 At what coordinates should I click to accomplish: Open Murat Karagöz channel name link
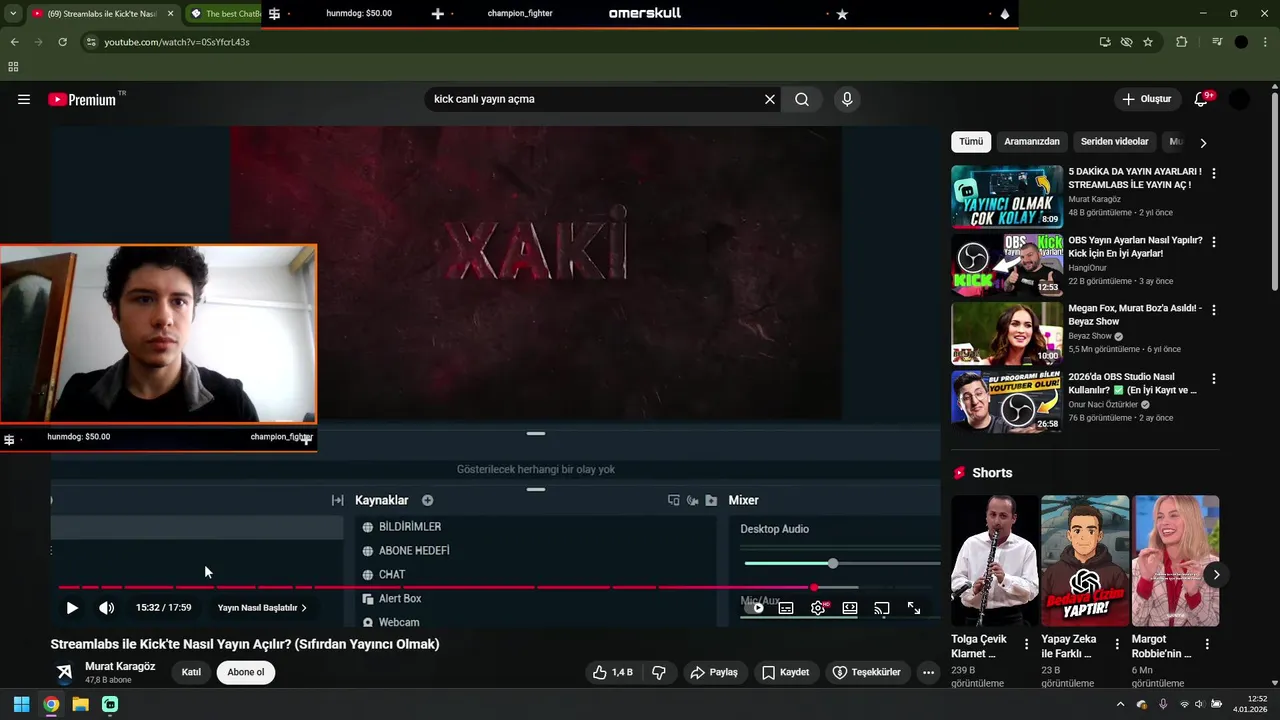tap(120, 666)
